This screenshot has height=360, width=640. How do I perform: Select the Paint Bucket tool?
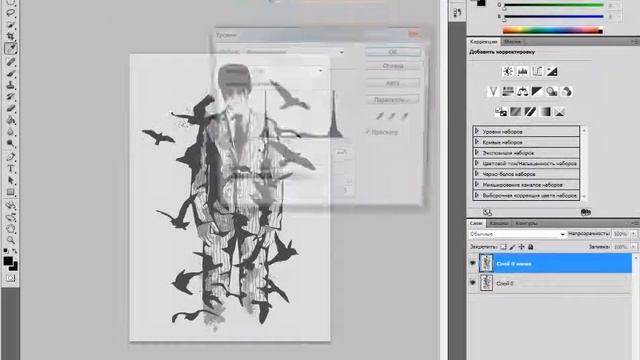point(11,120)
